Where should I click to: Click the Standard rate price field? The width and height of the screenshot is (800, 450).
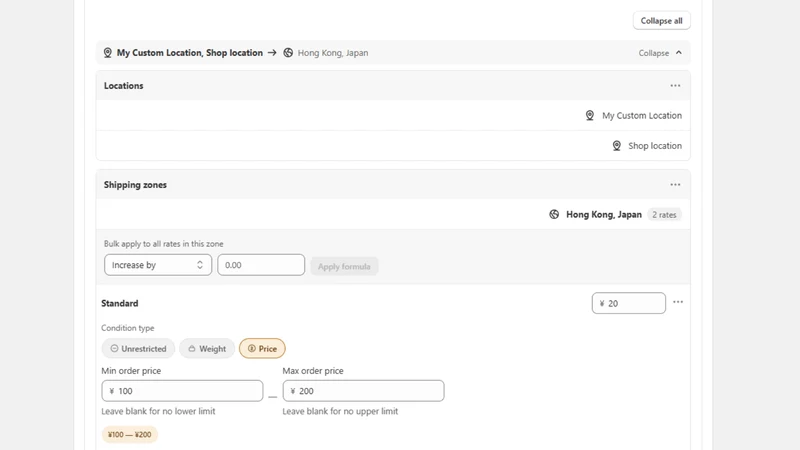click(629, 303)
